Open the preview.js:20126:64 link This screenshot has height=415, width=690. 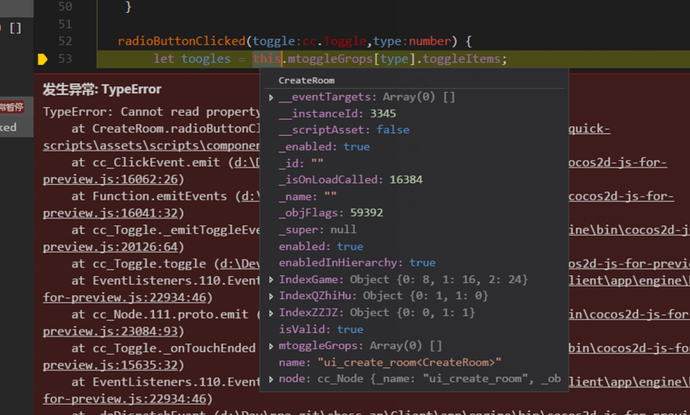[110, 247]
